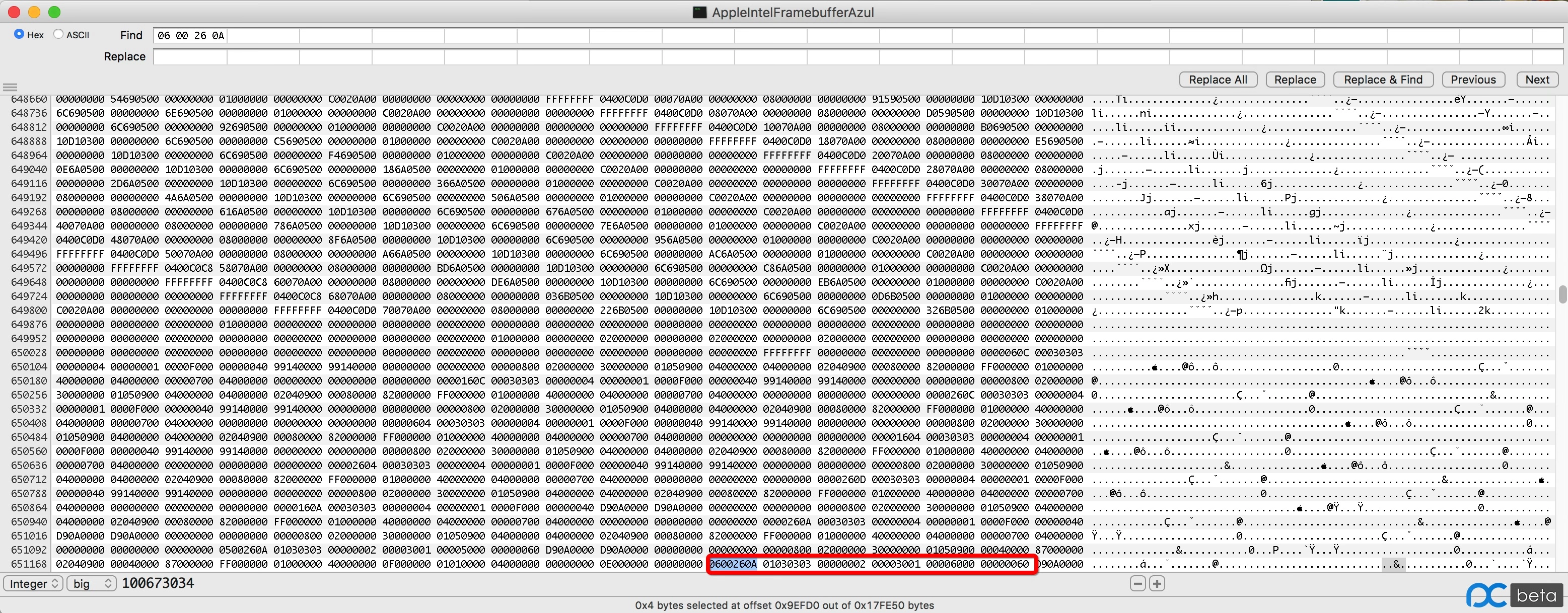1568x613 pixels.
Task: Click the Replace button
Action: pos(1295,80)
